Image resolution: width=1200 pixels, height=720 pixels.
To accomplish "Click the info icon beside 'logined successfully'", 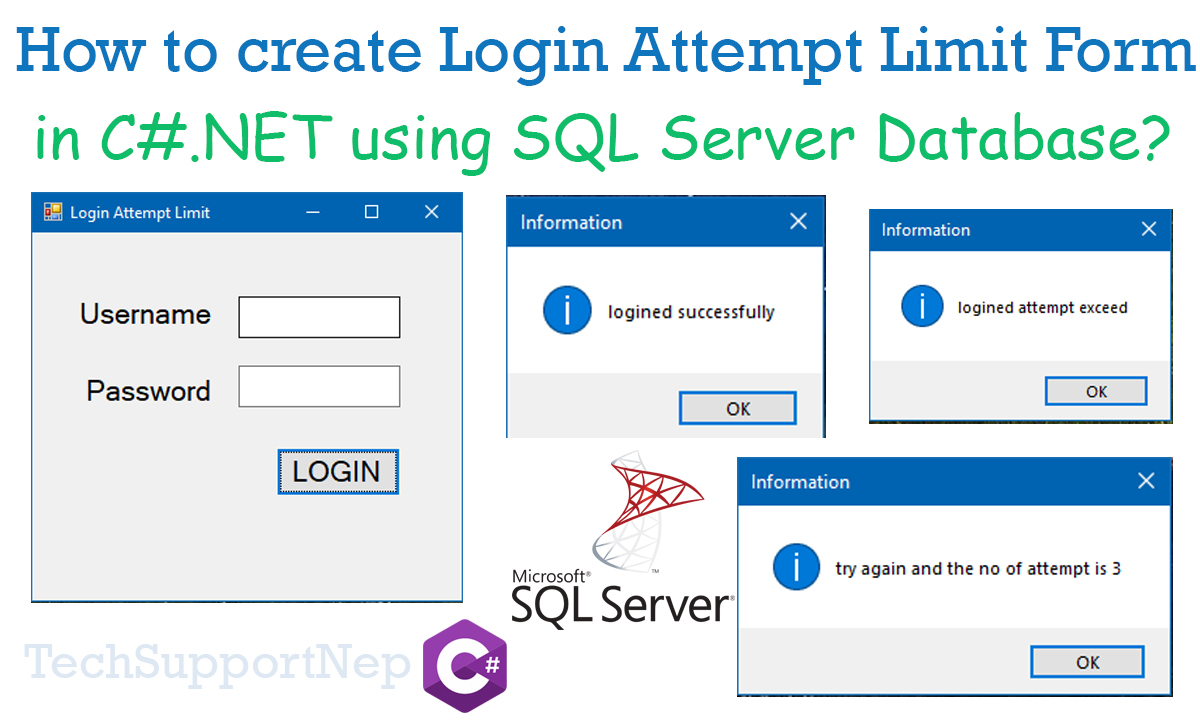I will pos(567,311).
